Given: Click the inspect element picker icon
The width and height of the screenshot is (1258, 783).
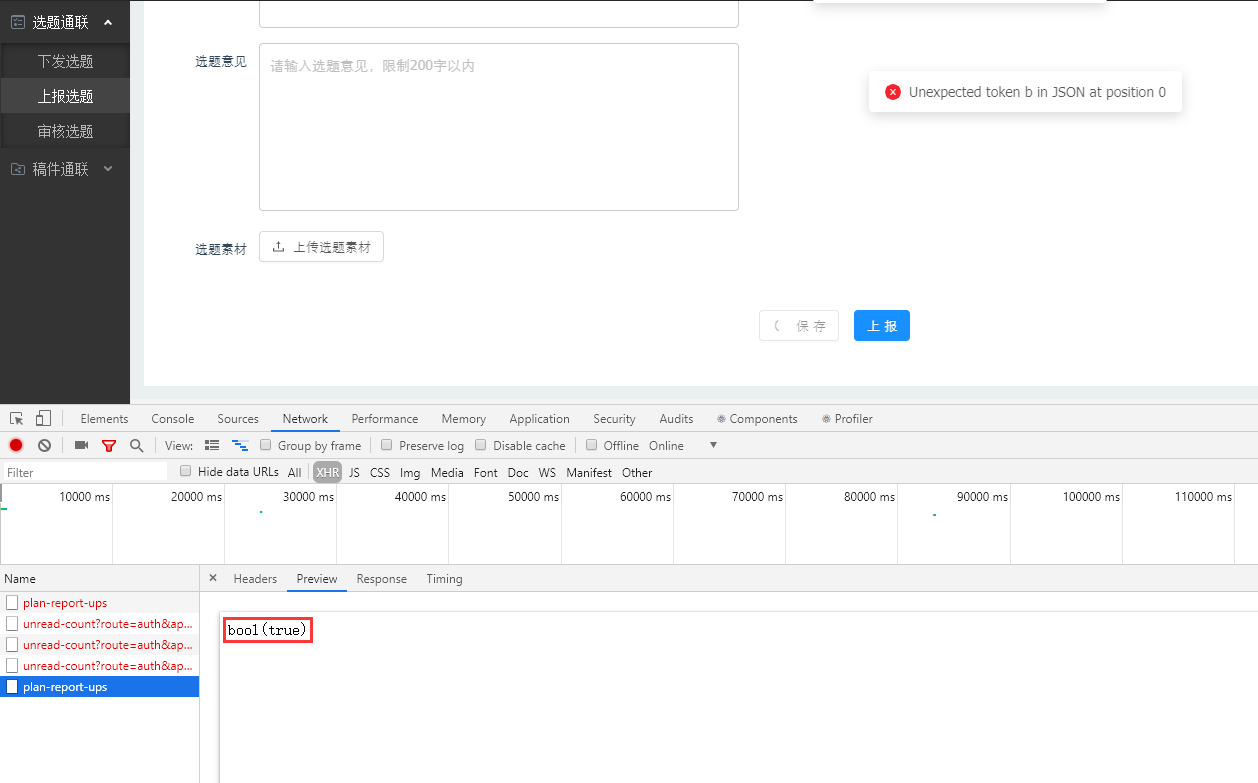Looking at the screenshot, I should point(17,419).
